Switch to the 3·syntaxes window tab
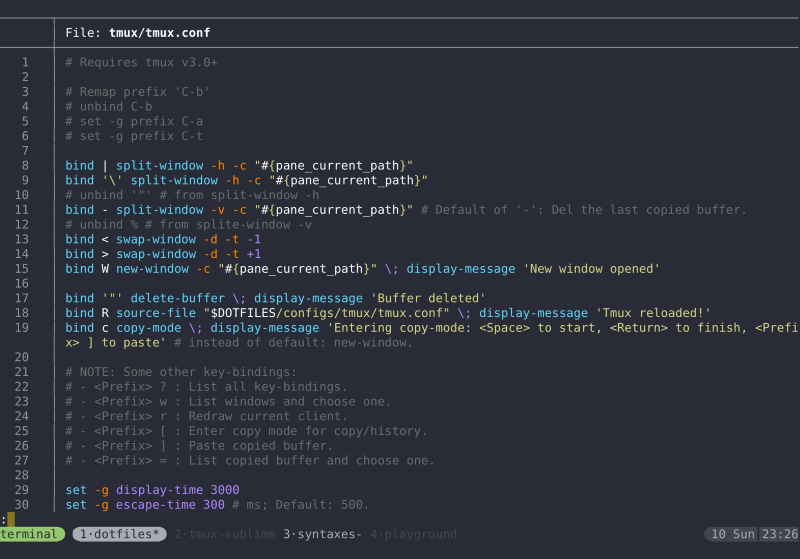This screenshot has height=559, width=800. tap(322, 534)
